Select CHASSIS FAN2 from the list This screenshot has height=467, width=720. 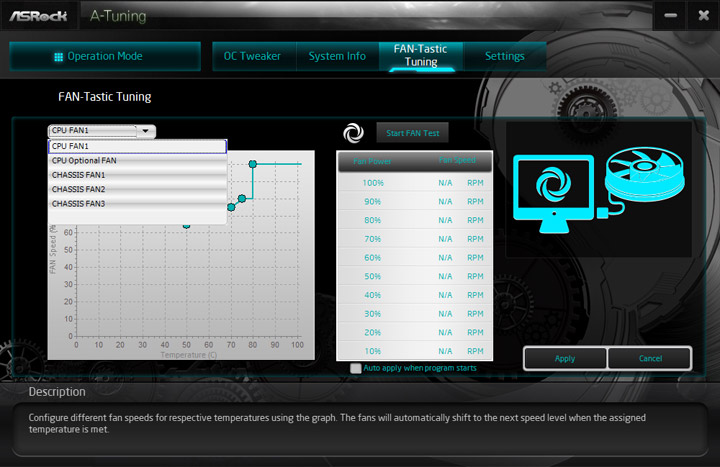137,189
